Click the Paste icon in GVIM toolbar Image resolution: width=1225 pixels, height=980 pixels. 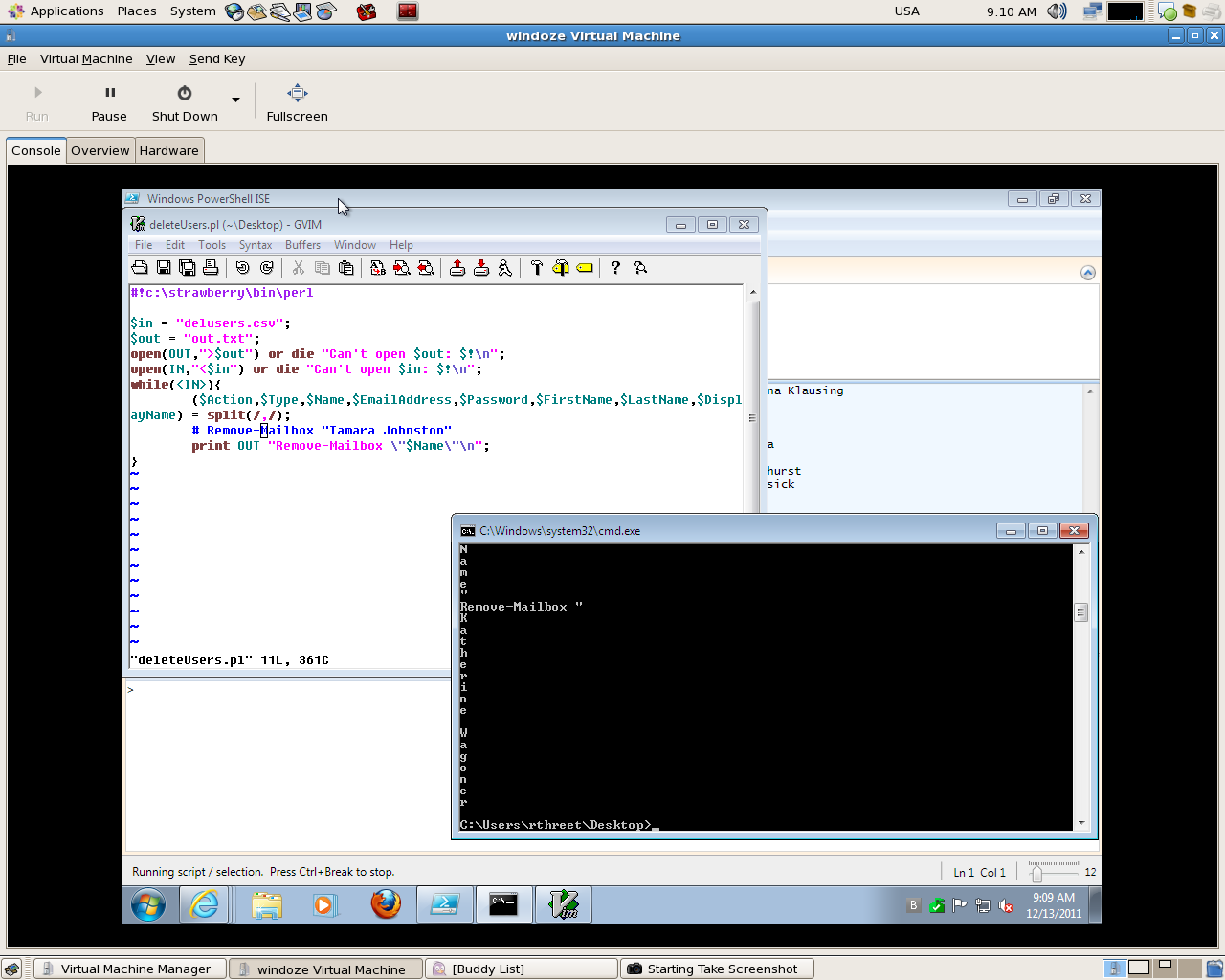346,268
